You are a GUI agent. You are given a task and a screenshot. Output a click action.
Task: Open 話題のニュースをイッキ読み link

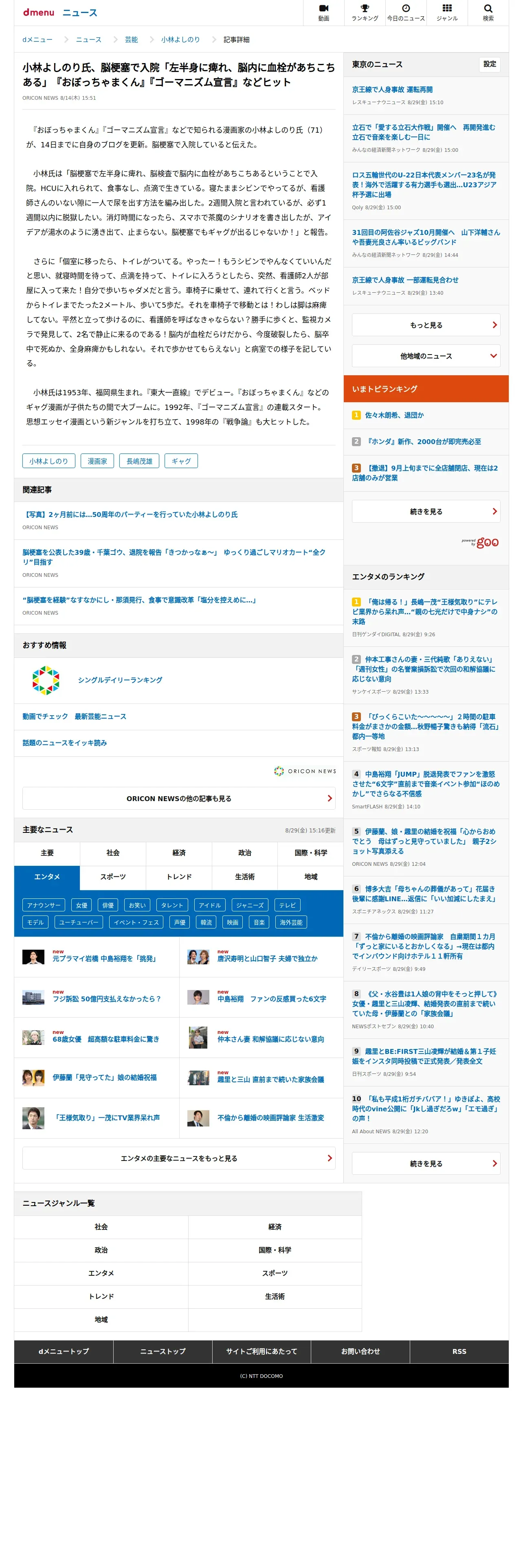coord(64,742)
